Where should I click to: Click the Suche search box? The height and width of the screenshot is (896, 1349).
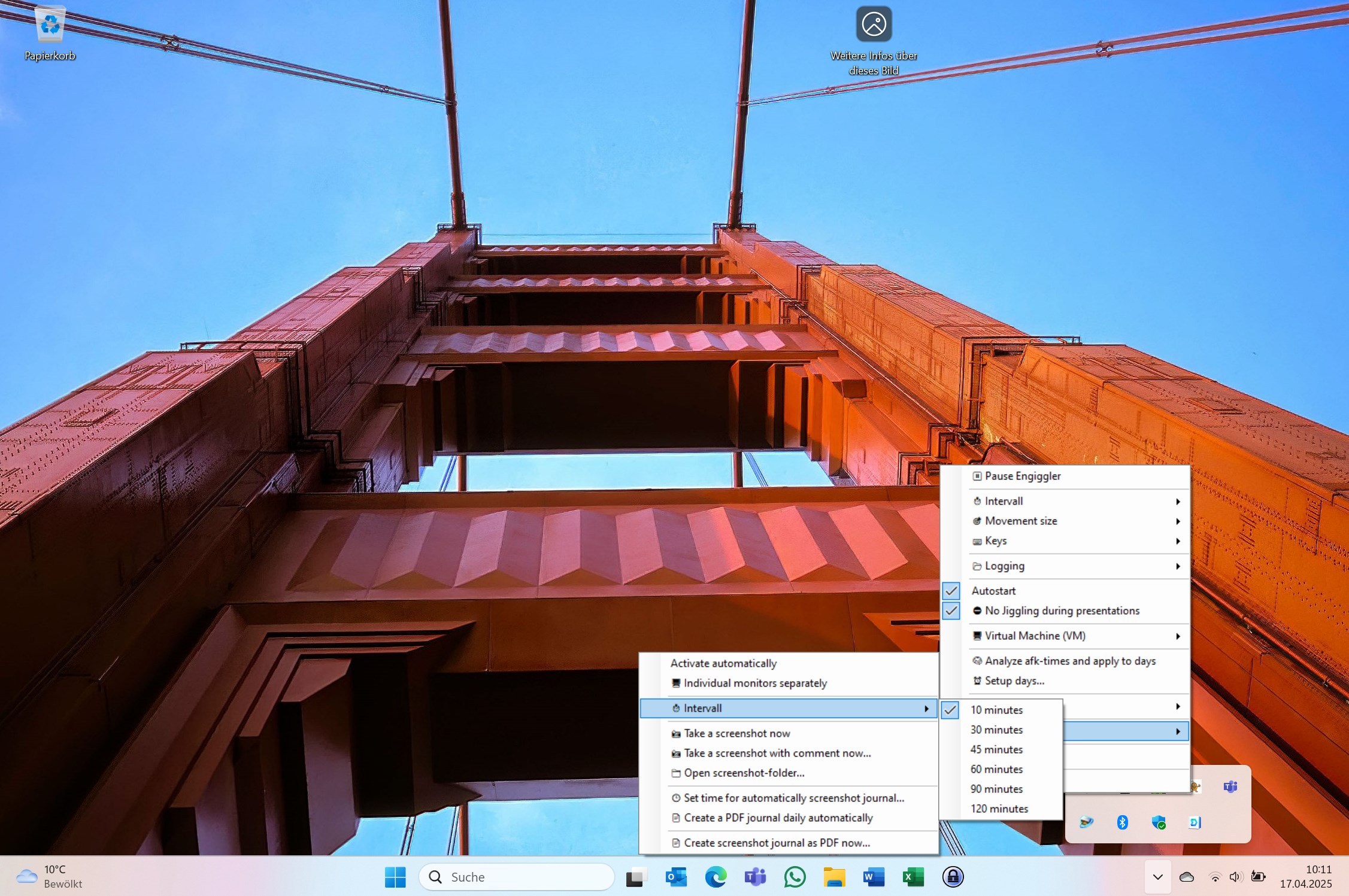(x=516, y=877)
